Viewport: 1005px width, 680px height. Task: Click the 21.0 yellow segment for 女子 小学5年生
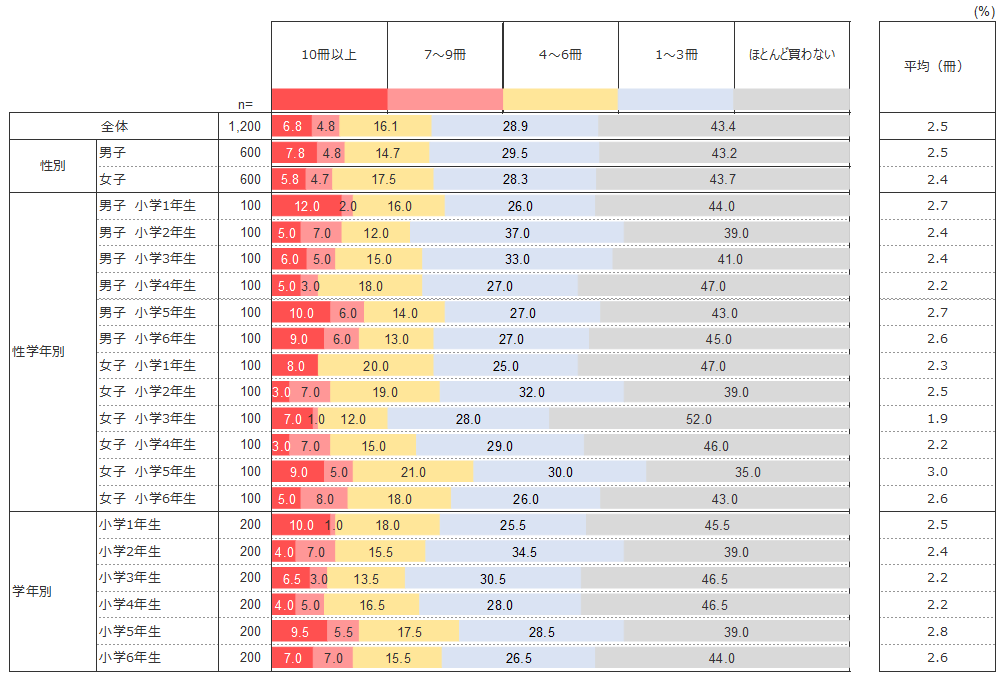(x=413, y=472)
